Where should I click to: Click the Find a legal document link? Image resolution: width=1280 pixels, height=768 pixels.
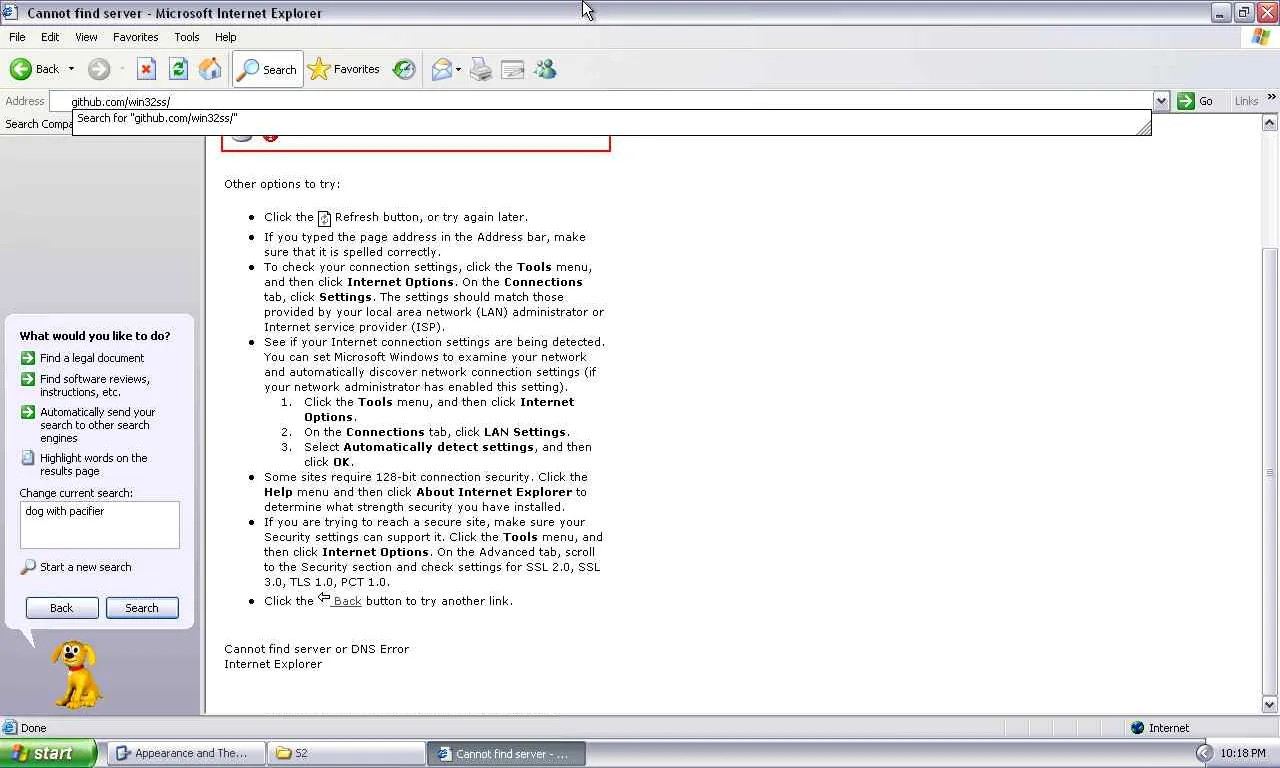(x=92, y=358)
